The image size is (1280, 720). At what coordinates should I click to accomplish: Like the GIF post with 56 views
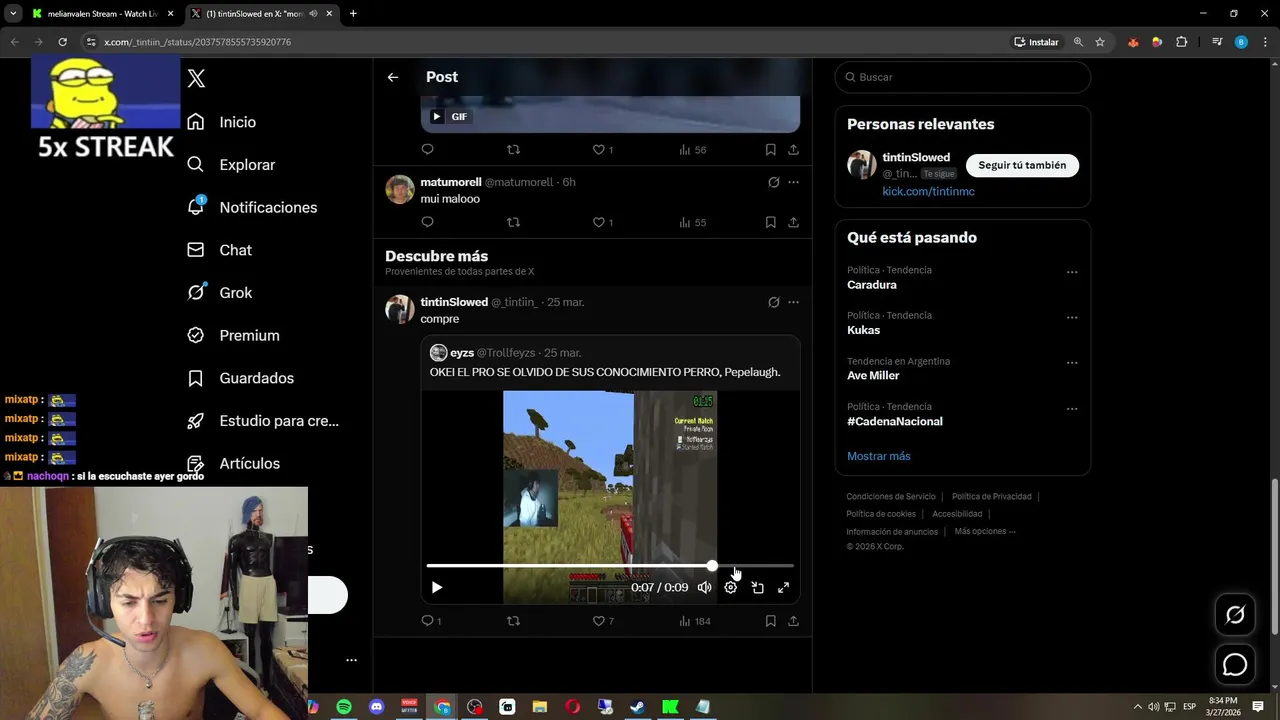603,150
